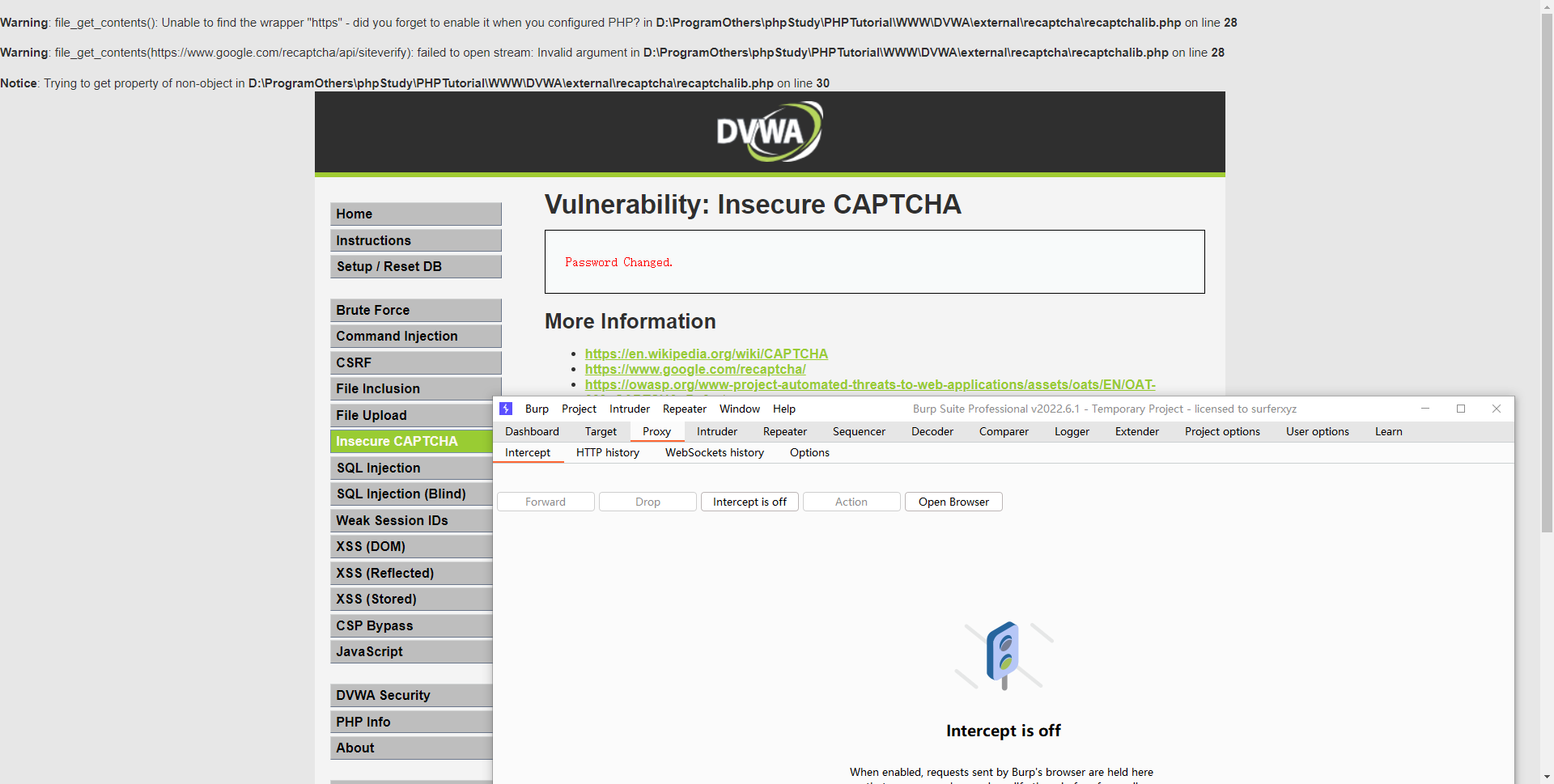
Task: Open the Extender tab
Action: pyautogui.click(x=1137, y=431)
